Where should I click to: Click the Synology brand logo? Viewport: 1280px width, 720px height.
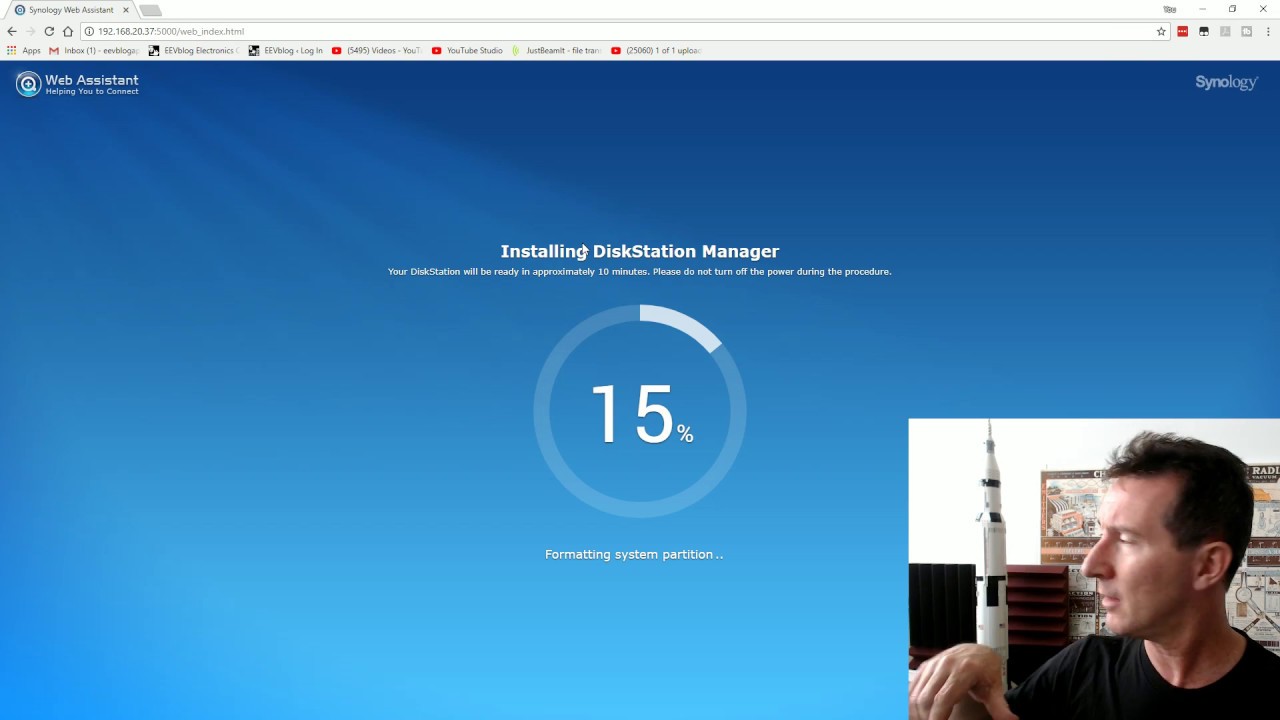point(1226,82)
